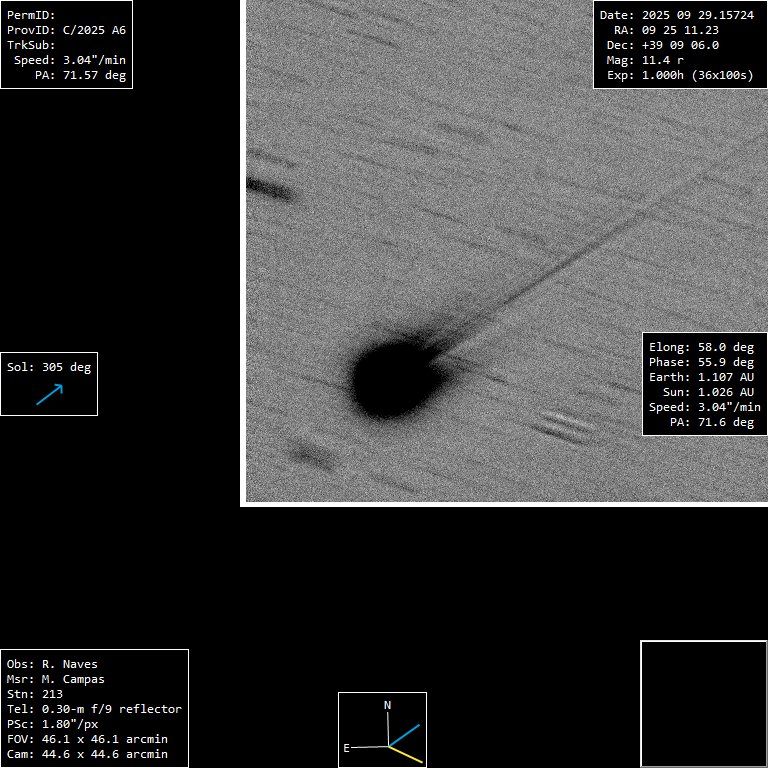Click the Date 2025 09 29.15724 line

click(676, 15)
